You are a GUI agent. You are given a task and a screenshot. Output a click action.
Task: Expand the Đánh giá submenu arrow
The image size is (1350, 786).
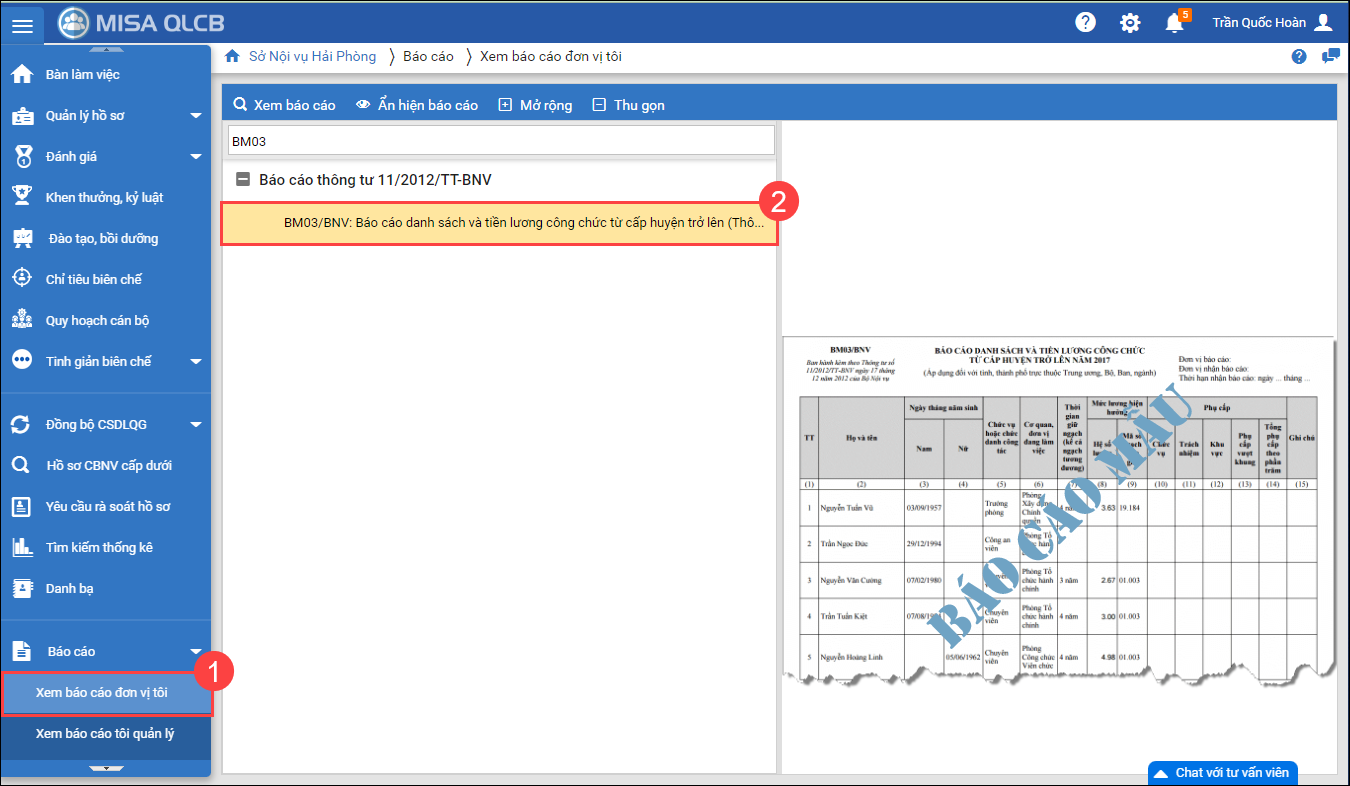196,157
